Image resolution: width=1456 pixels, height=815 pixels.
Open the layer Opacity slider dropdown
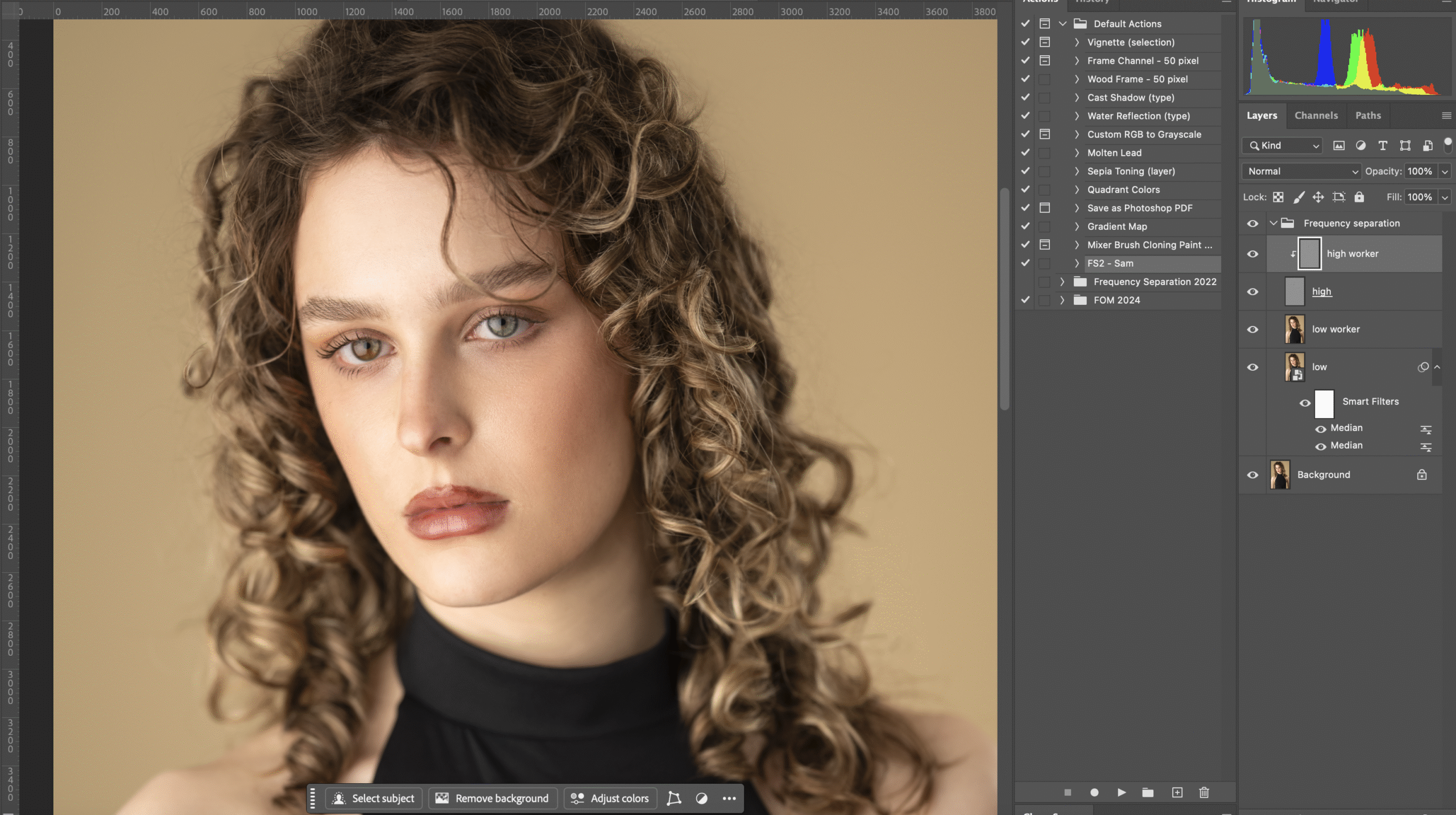(x=1445, y=171)
